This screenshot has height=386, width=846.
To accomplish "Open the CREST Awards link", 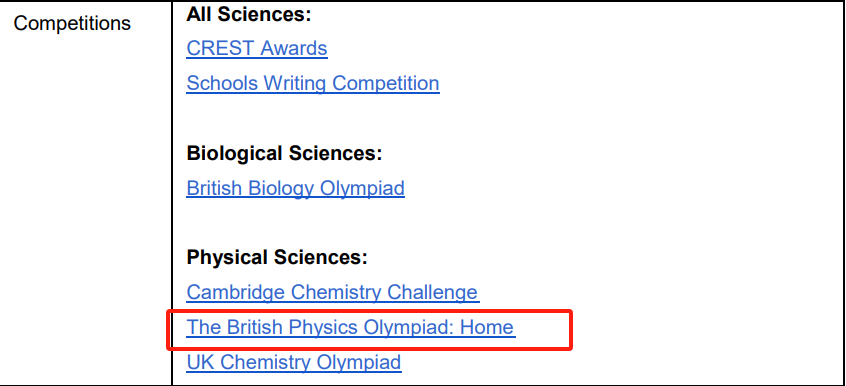I will (257, 49).
